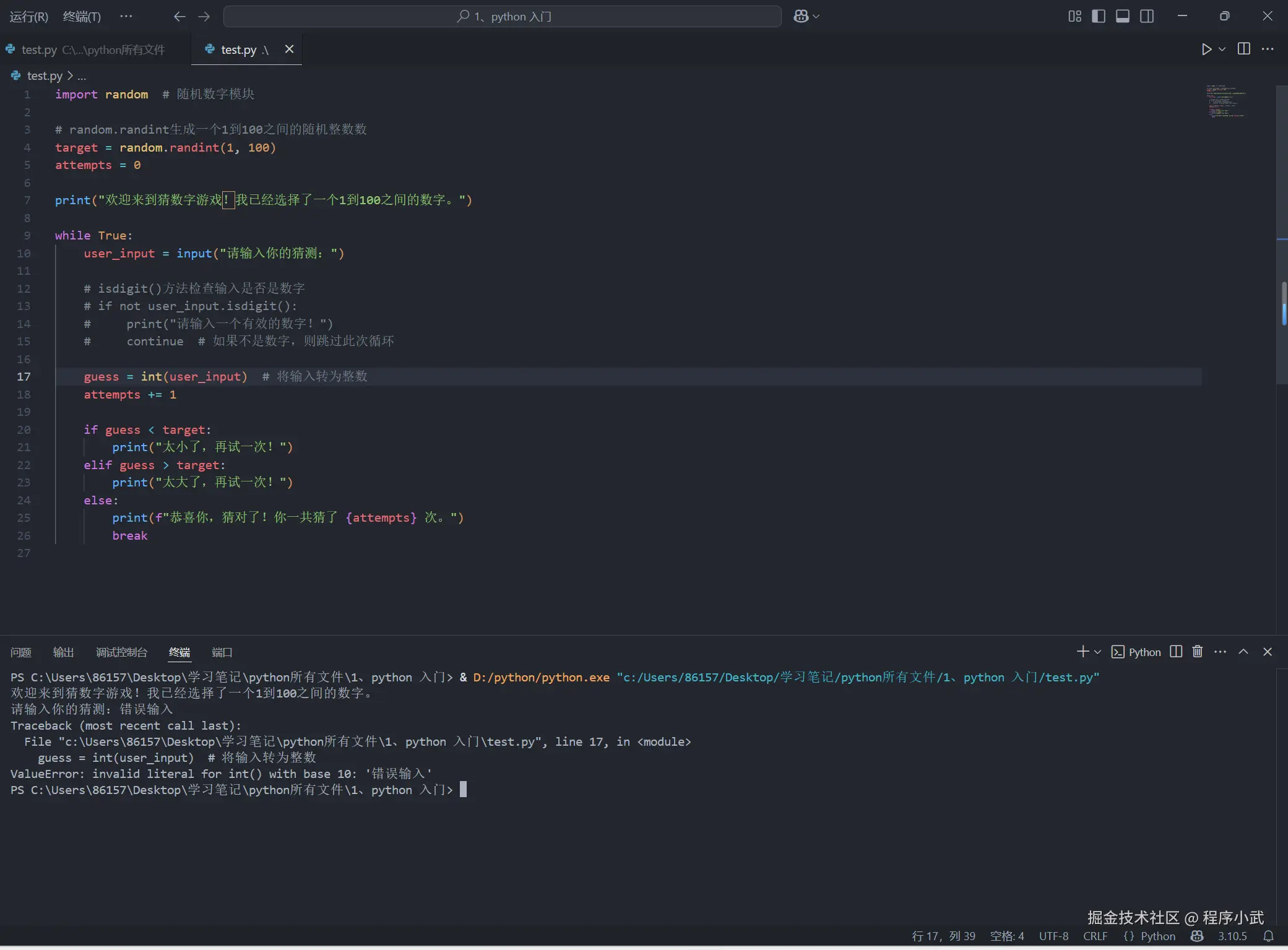
Task: Click the customize layout icon
Action: point(1074,16)
